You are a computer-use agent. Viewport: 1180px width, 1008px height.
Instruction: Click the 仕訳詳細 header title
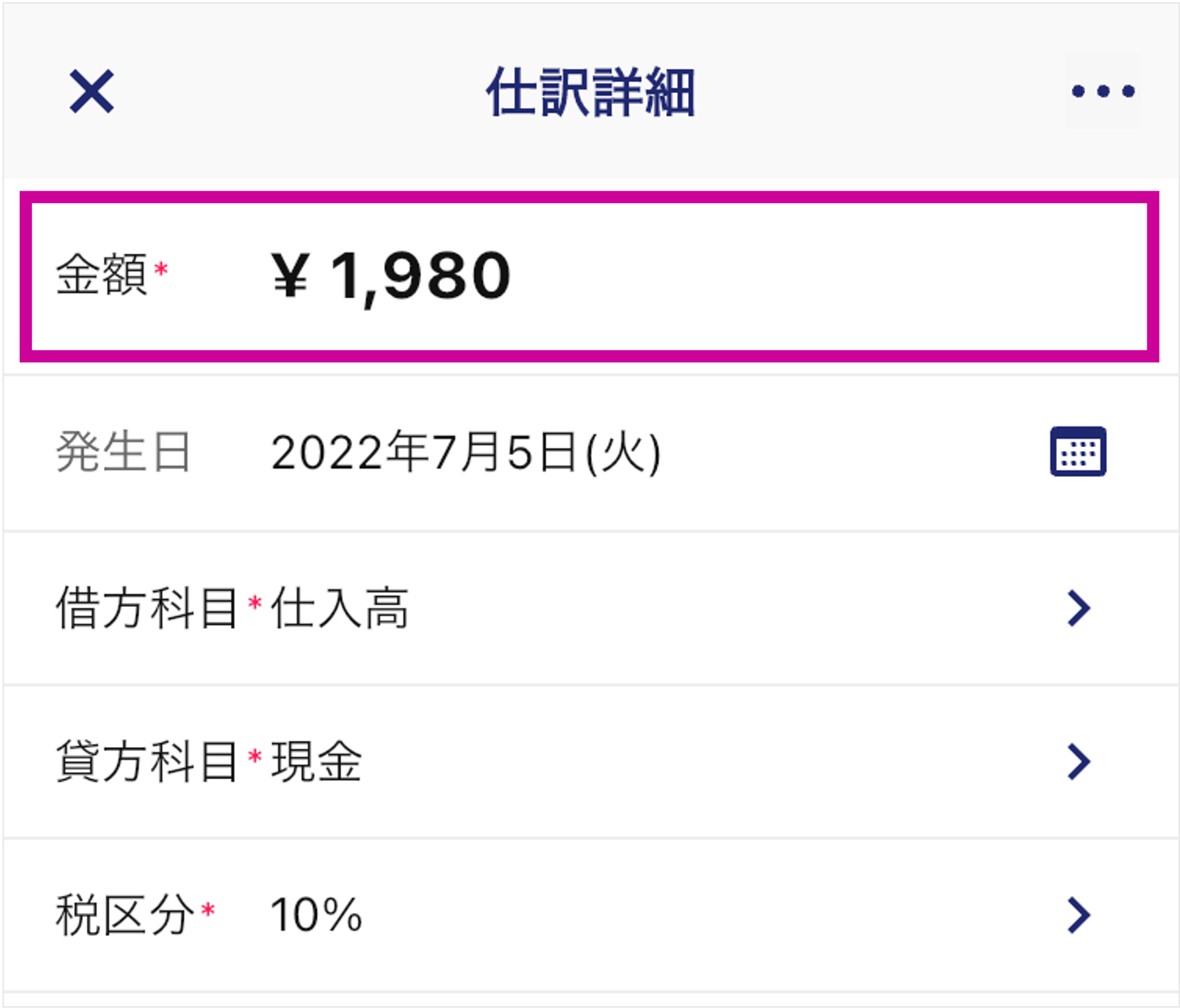tap(590, 92)
